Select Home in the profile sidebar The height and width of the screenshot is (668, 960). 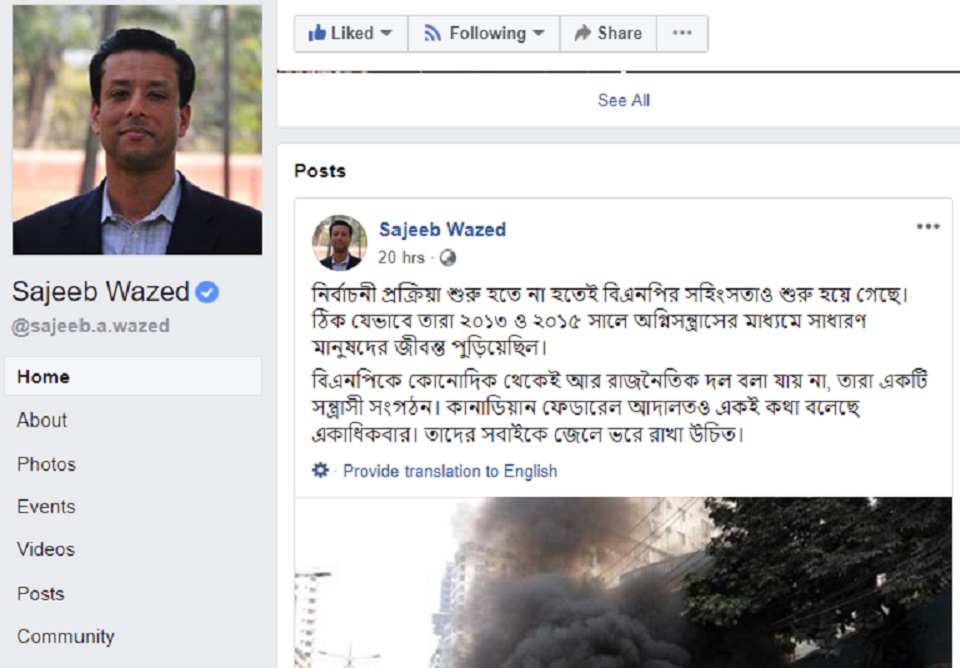pyautogui.click(x=39, y=377)
